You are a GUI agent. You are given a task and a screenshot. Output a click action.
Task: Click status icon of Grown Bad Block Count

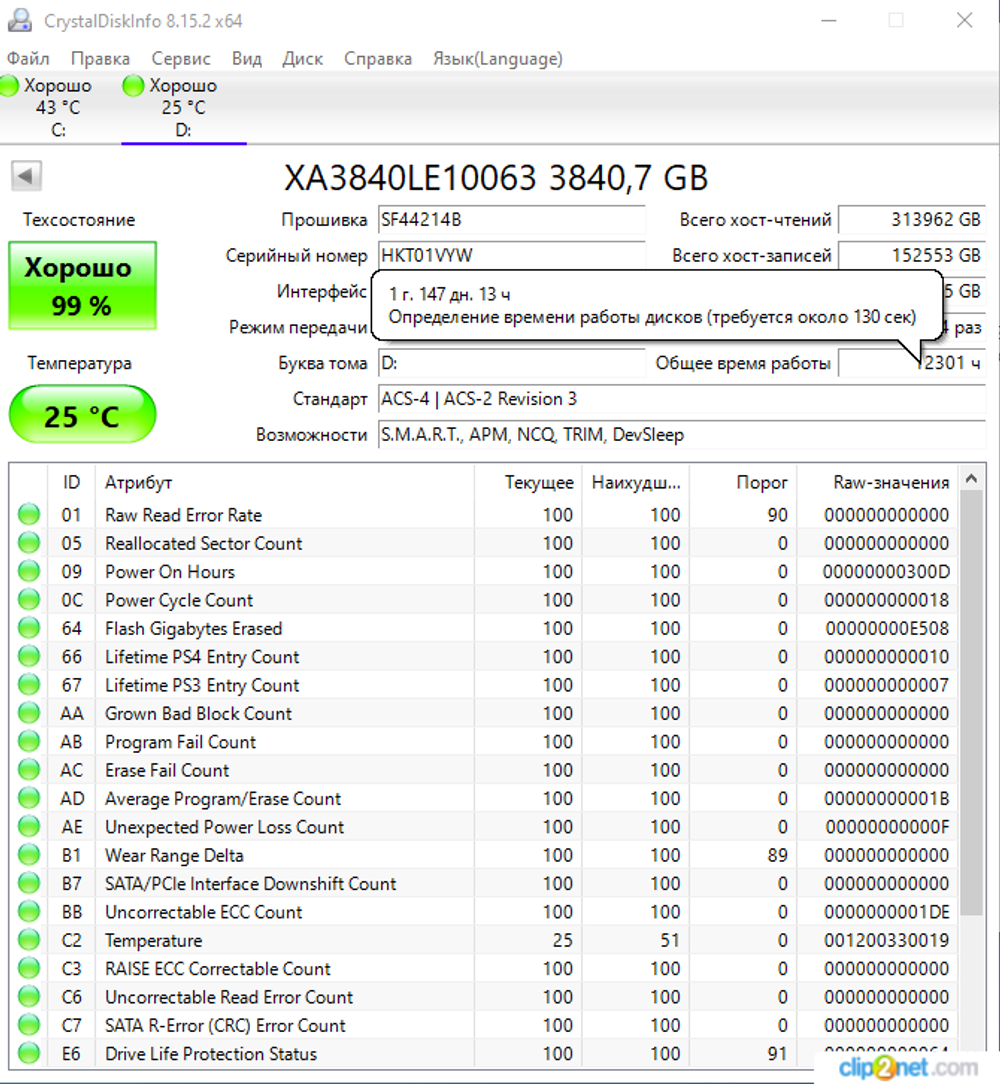(x=29, y=713)
